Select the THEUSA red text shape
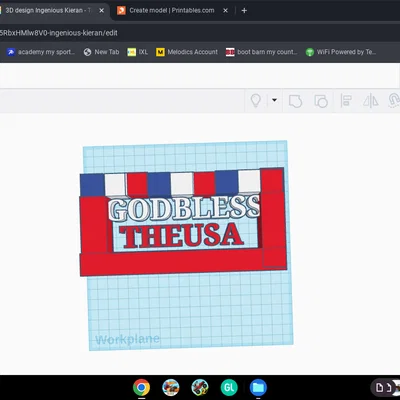This screenshot has width=400, height=400. [181, 236]
